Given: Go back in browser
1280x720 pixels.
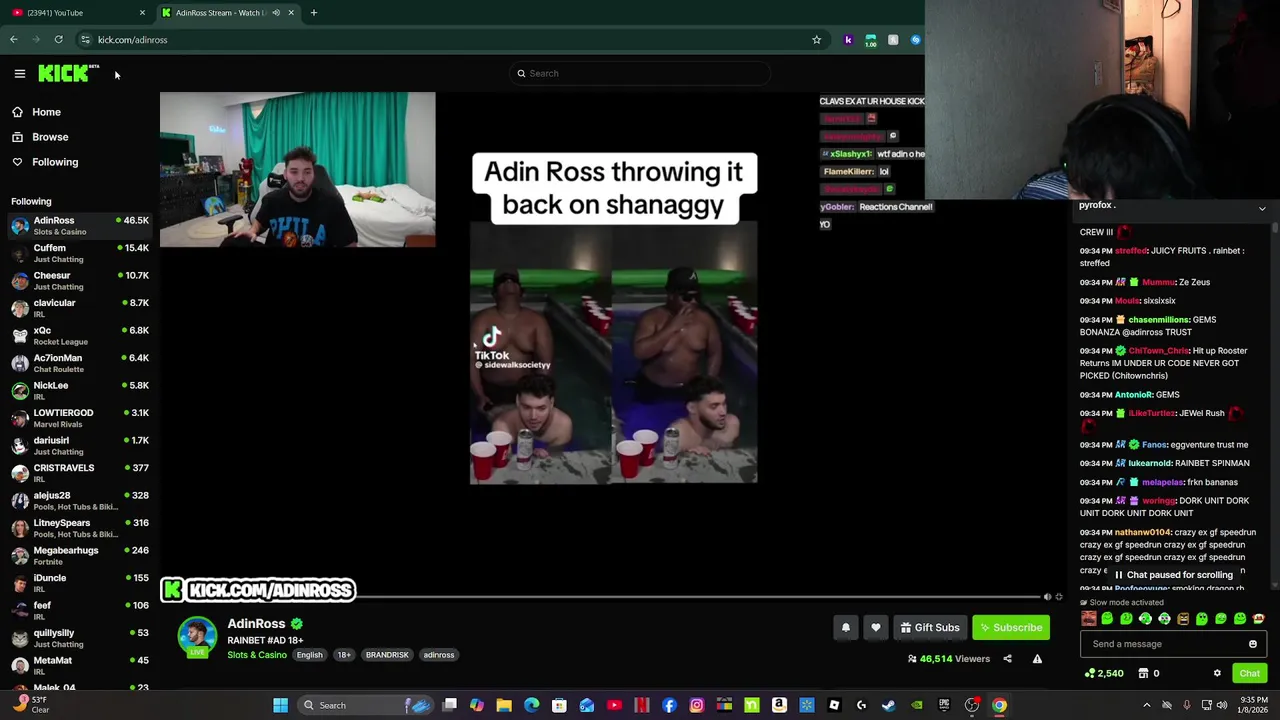Looking at the screenshot, I should coord(13,40).
